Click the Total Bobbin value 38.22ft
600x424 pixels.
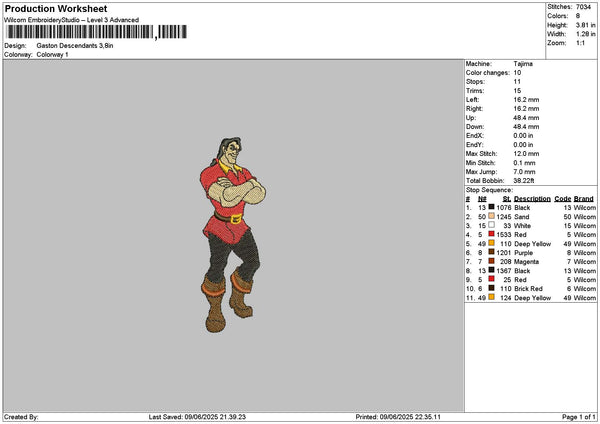click(524, 181)
